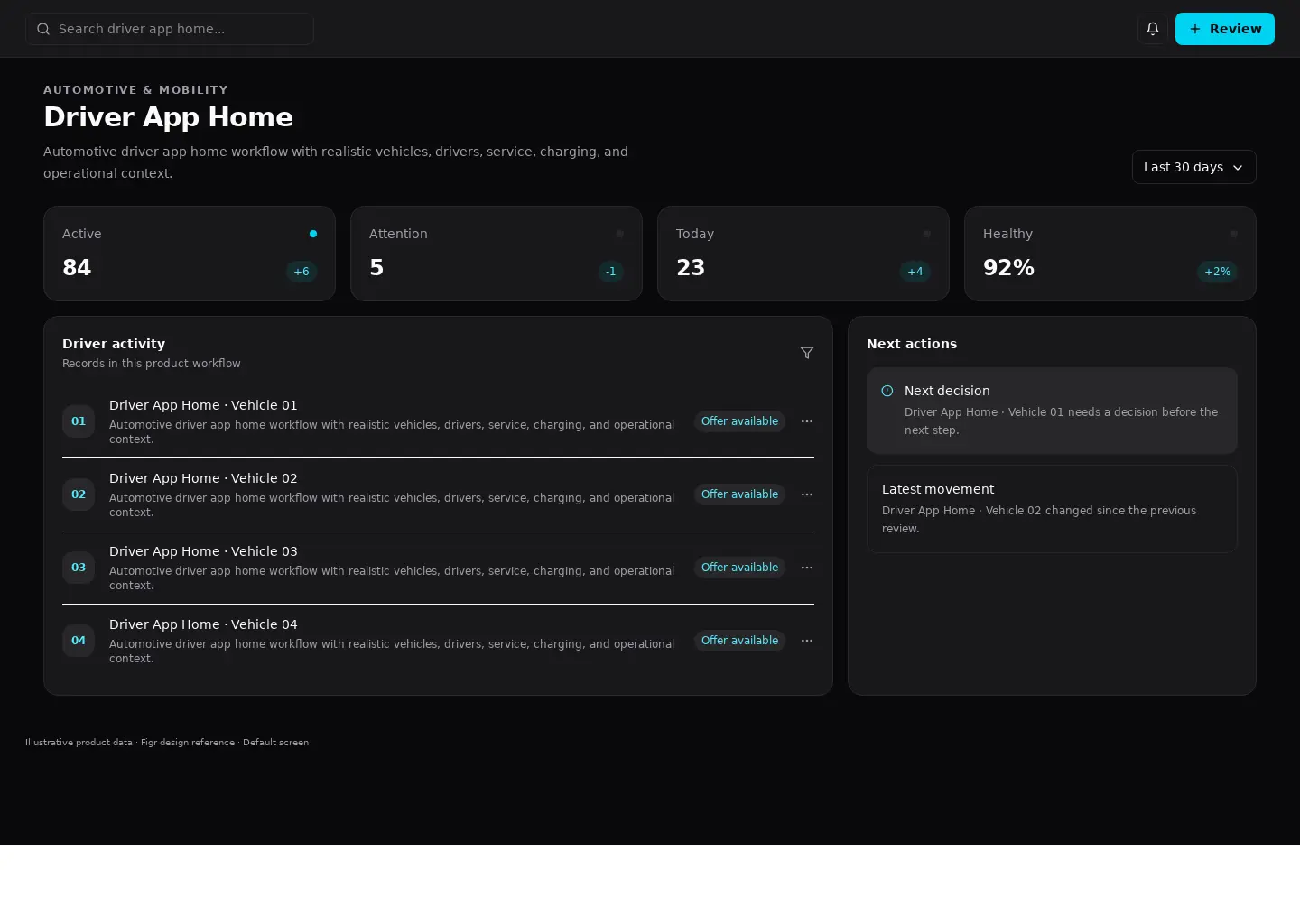The height and width of the screenshot is (924, 1300).
Task: Select the 01 number badge
Action: coord(79,421)
